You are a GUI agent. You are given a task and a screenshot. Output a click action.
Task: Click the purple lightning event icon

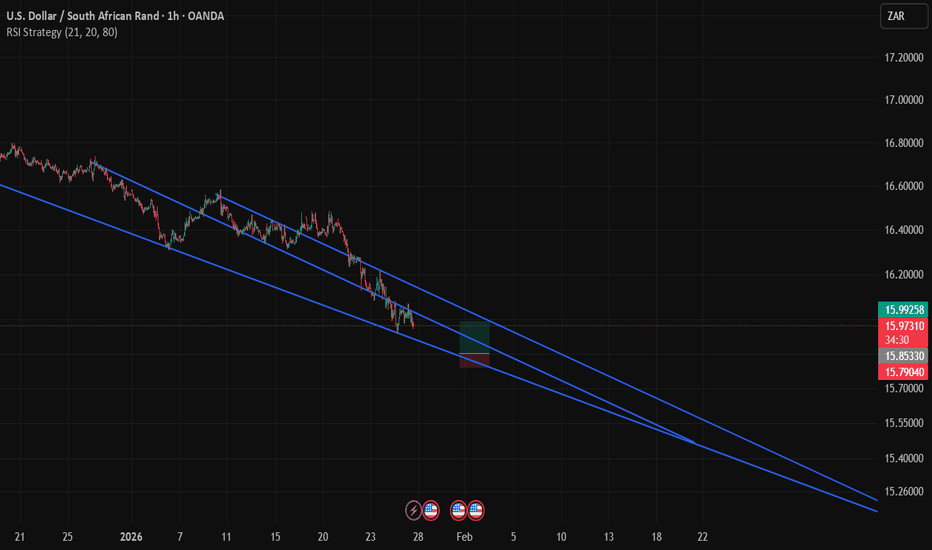(x=414, y=510)
